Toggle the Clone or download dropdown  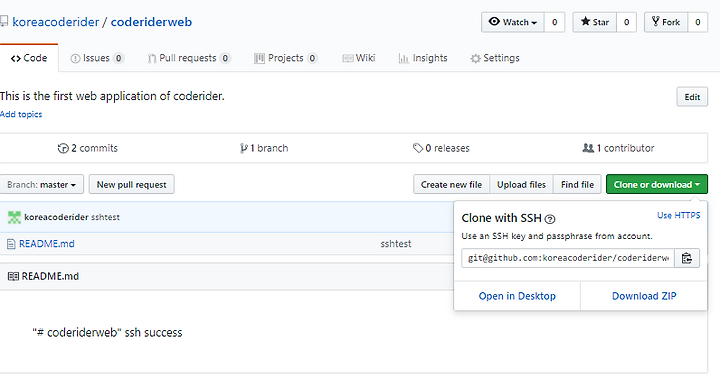click(x=657, y=185)
